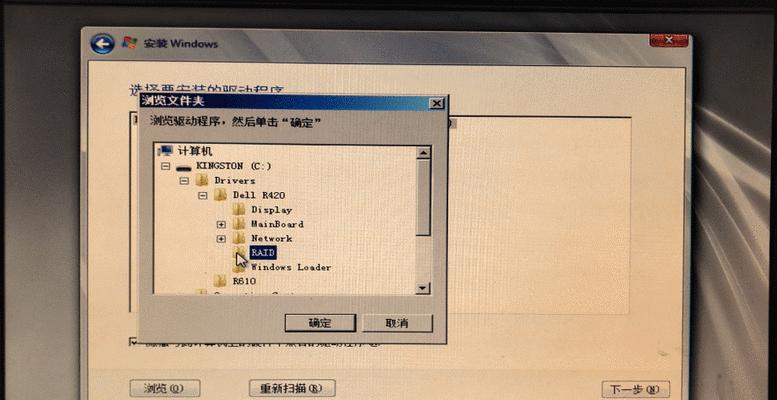Collapse the Dell R420 folder node
This screenshot has height=400, width=777.
(x=202, y=195)
